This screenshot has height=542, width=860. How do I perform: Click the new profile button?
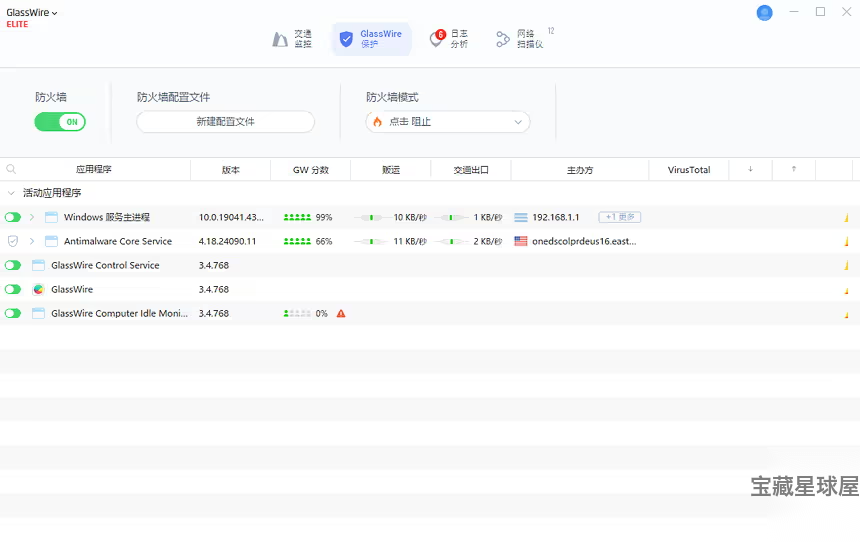225,122
